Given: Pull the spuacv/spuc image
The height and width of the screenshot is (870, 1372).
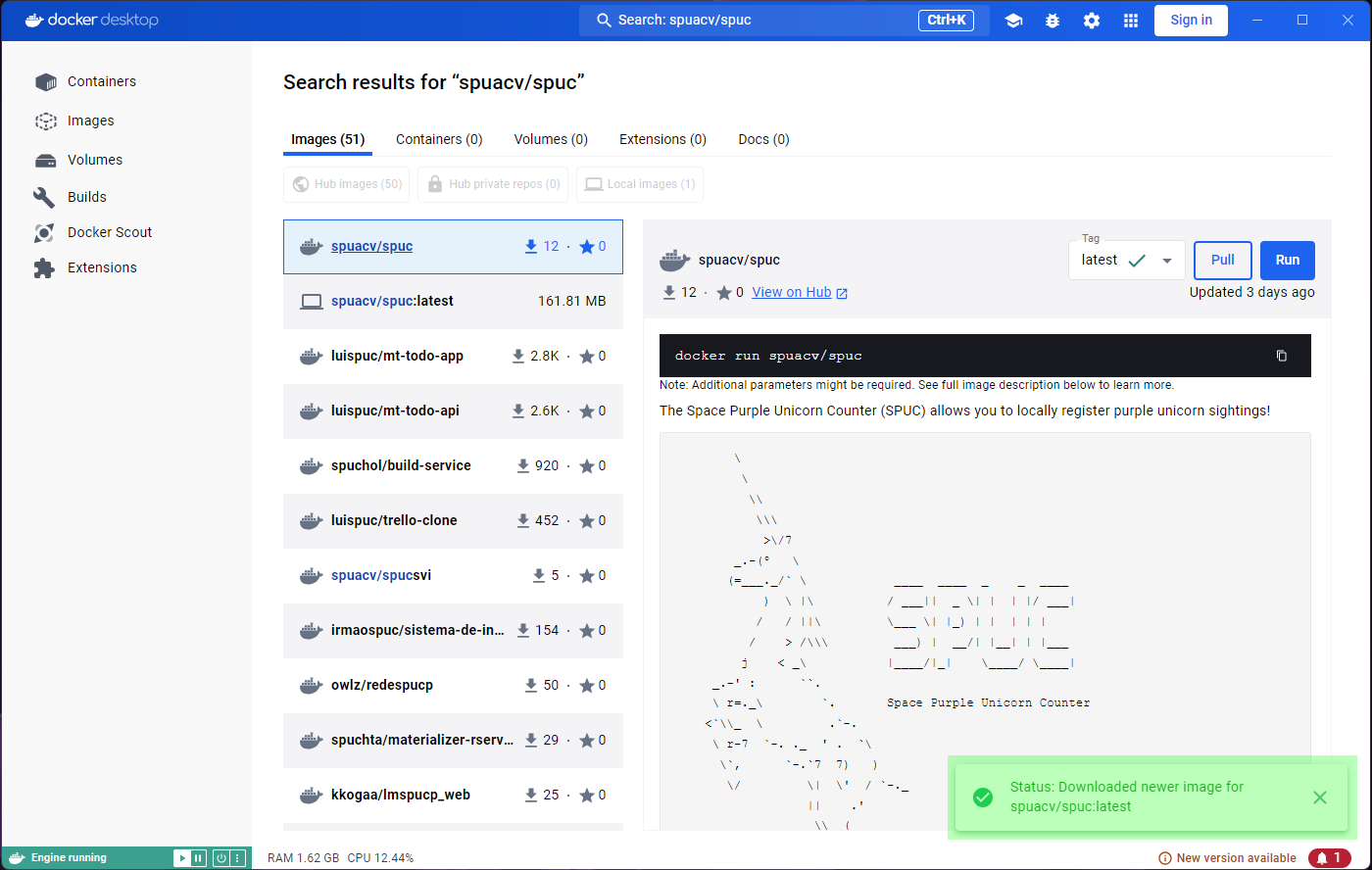Looking at the screenshot, I should click(x=1223, y=261).
